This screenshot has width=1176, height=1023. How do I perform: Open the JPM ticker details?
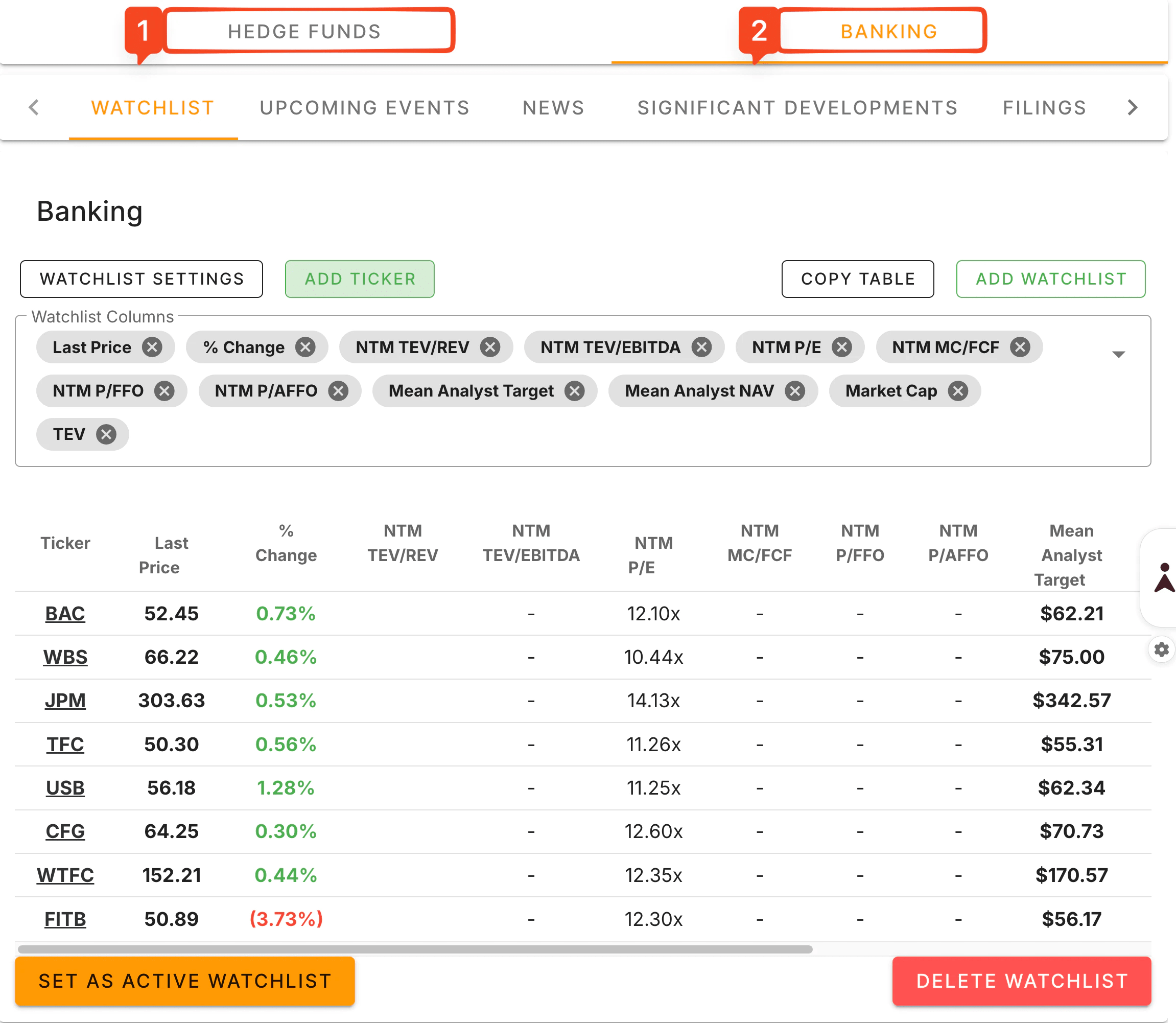click(65, 701)
